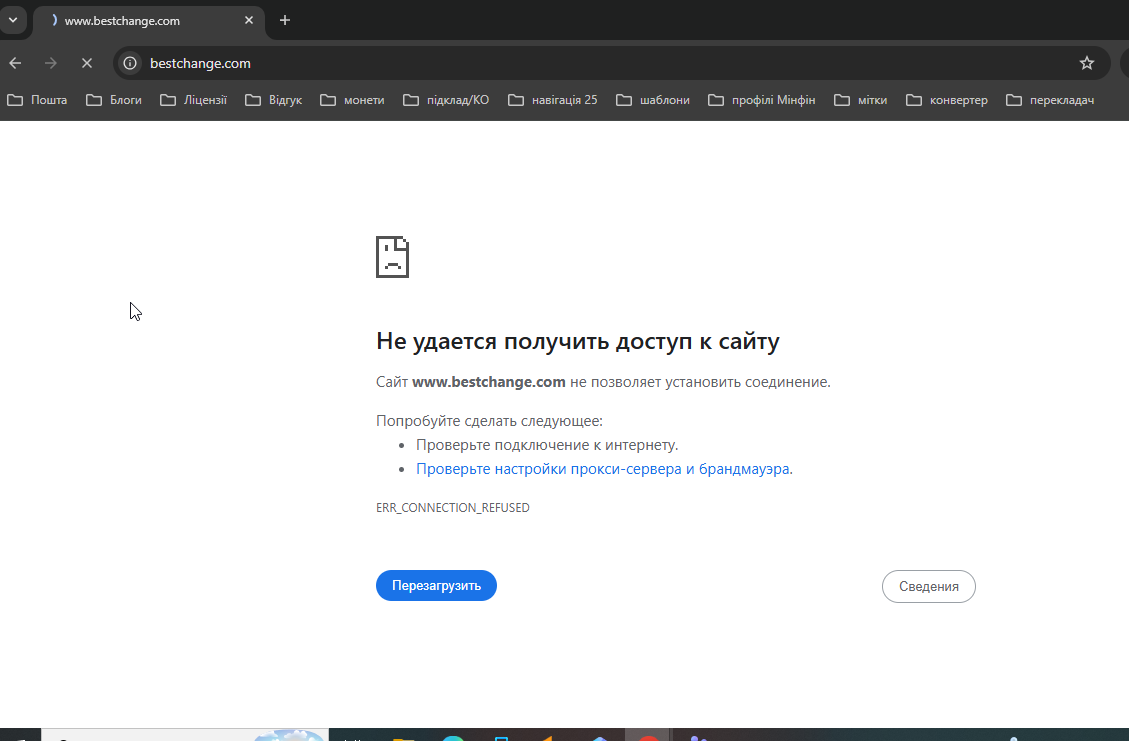1129x741 pixels.
Task: Click the Перезагрузить reload button
Action: [436, 585]
